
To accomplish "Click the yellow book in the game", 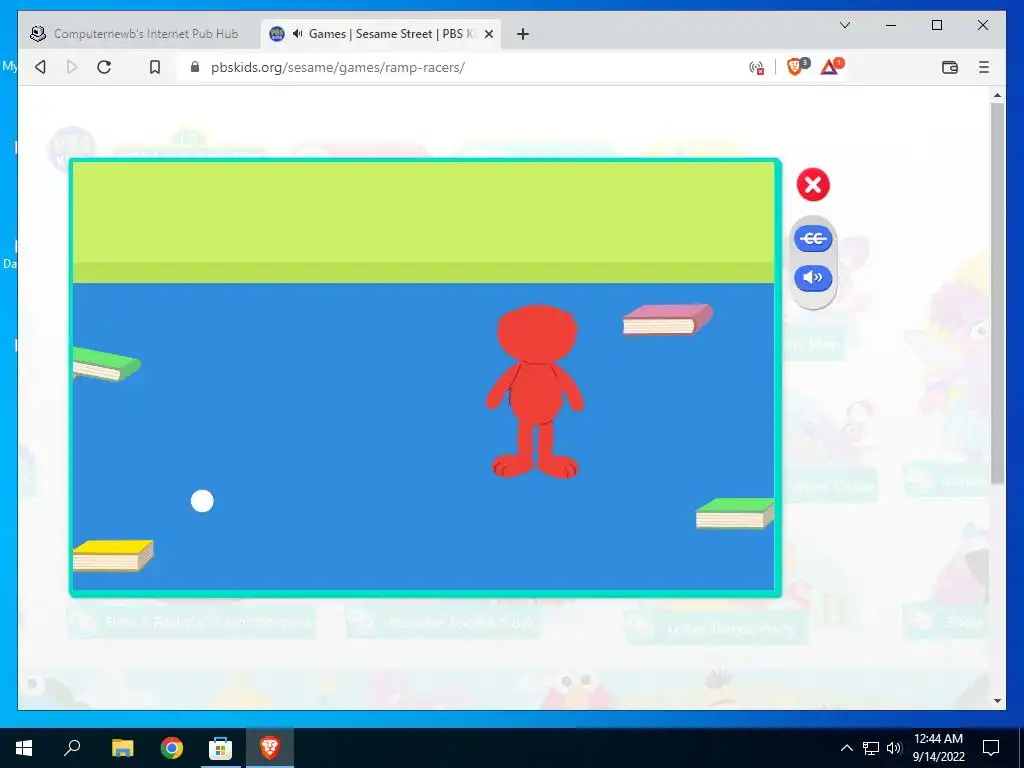I will click(112, 556).
